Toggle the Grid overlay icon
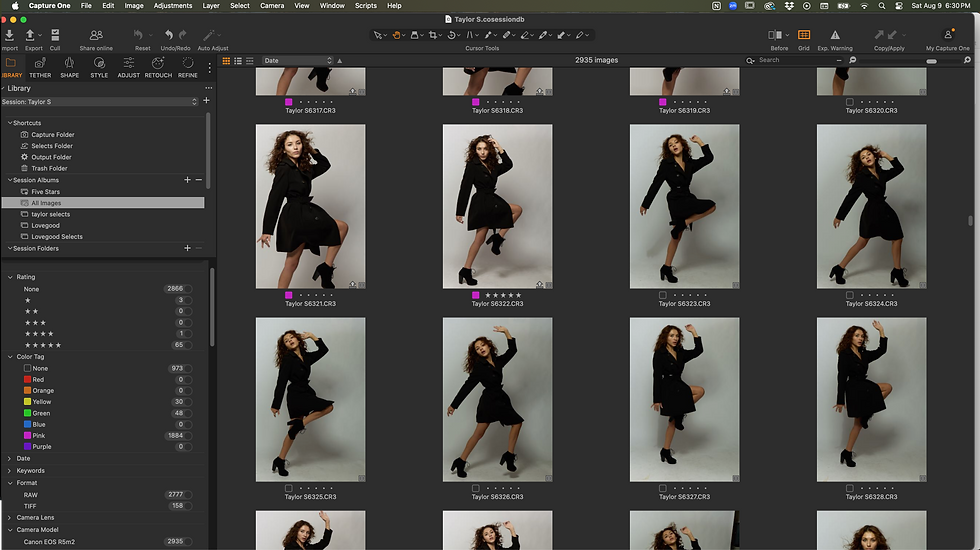The image size is (980, 550). (x=804, y=35)
